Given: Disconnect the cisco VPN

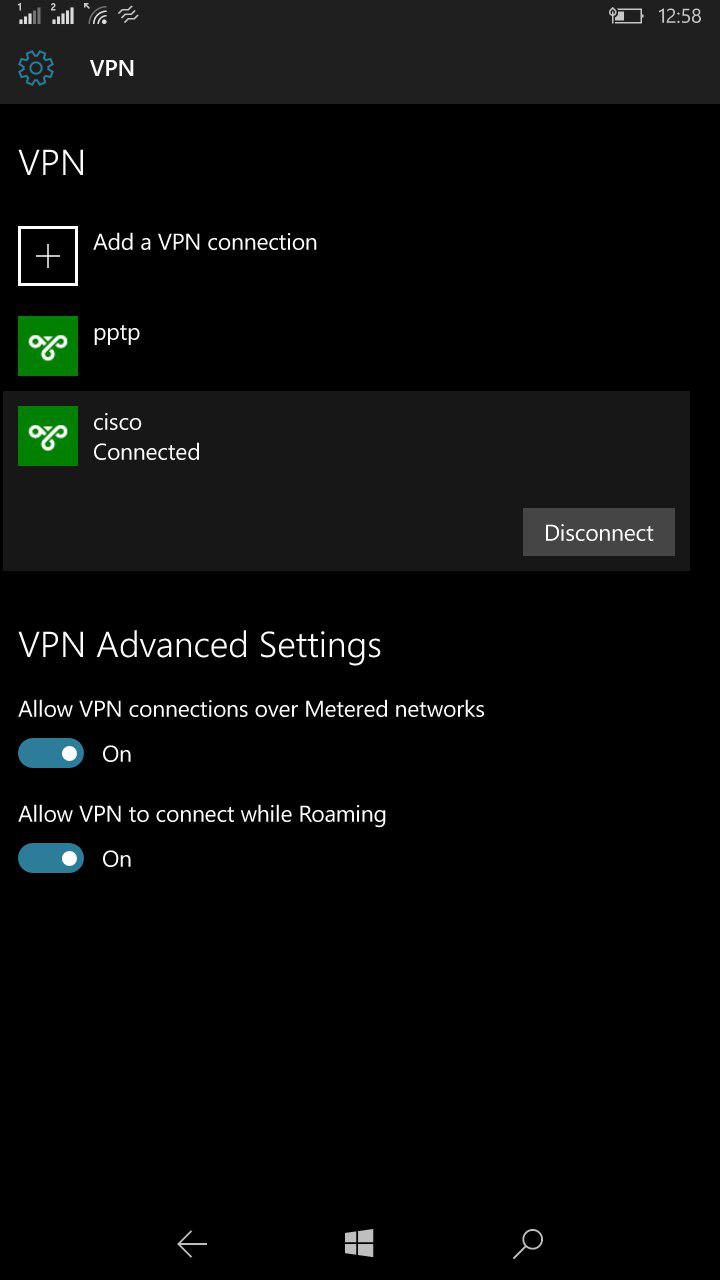Looking at the screenshot, I should 598,532.
